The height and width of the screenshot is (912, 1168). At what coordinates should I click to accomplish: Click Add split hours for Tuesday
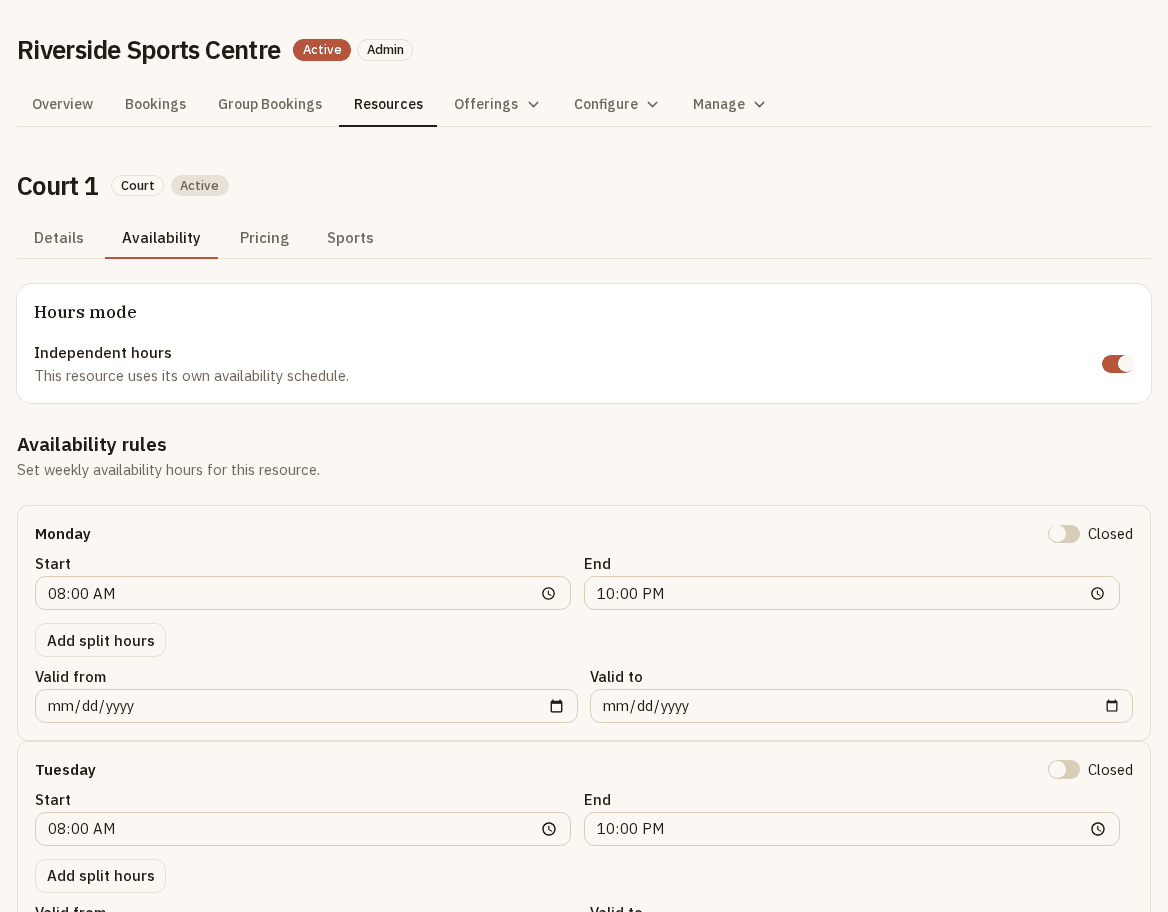coord(101,876)
